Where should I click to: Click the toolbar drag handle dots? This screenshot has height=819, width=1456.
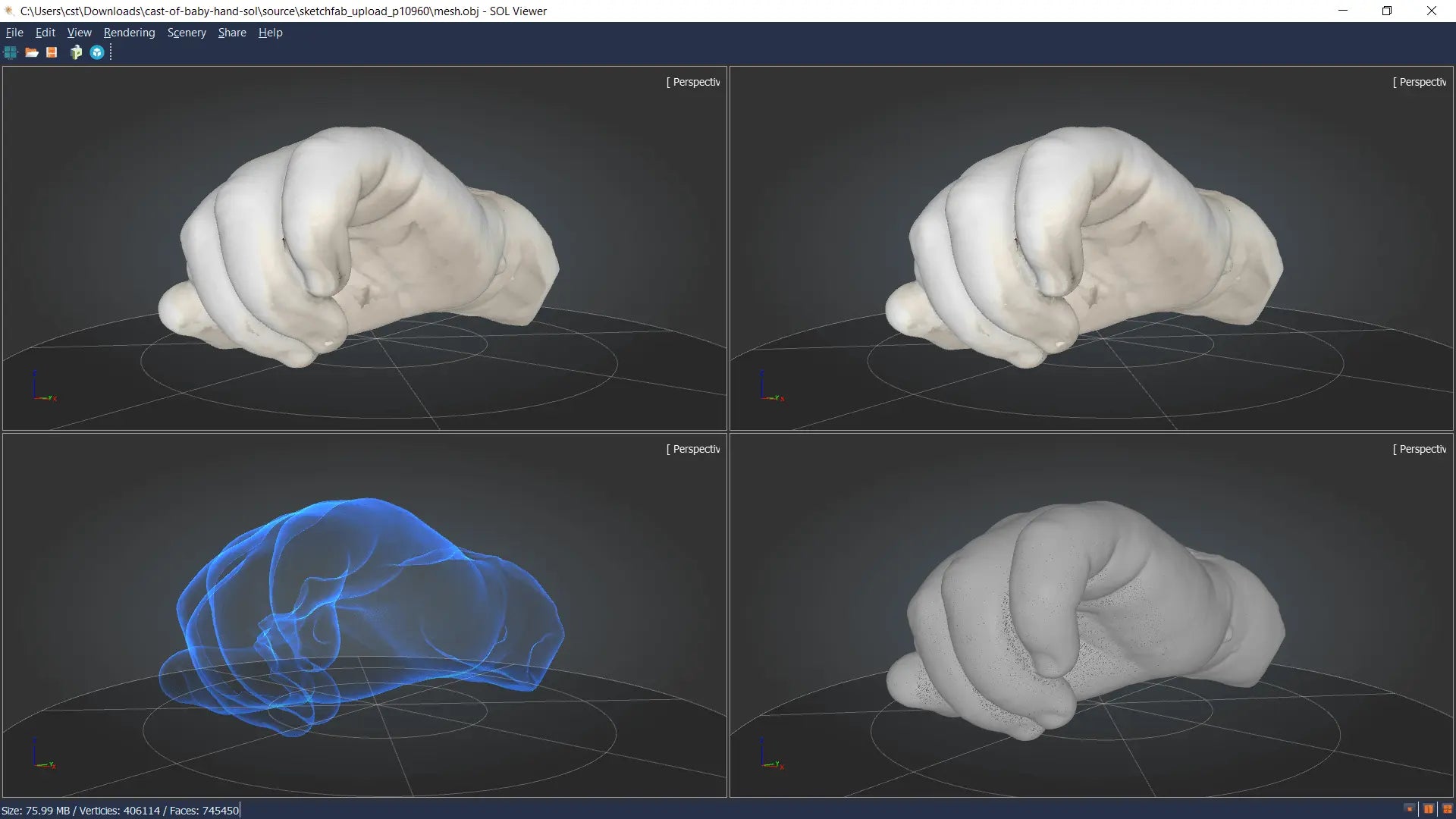coord(111,52)
